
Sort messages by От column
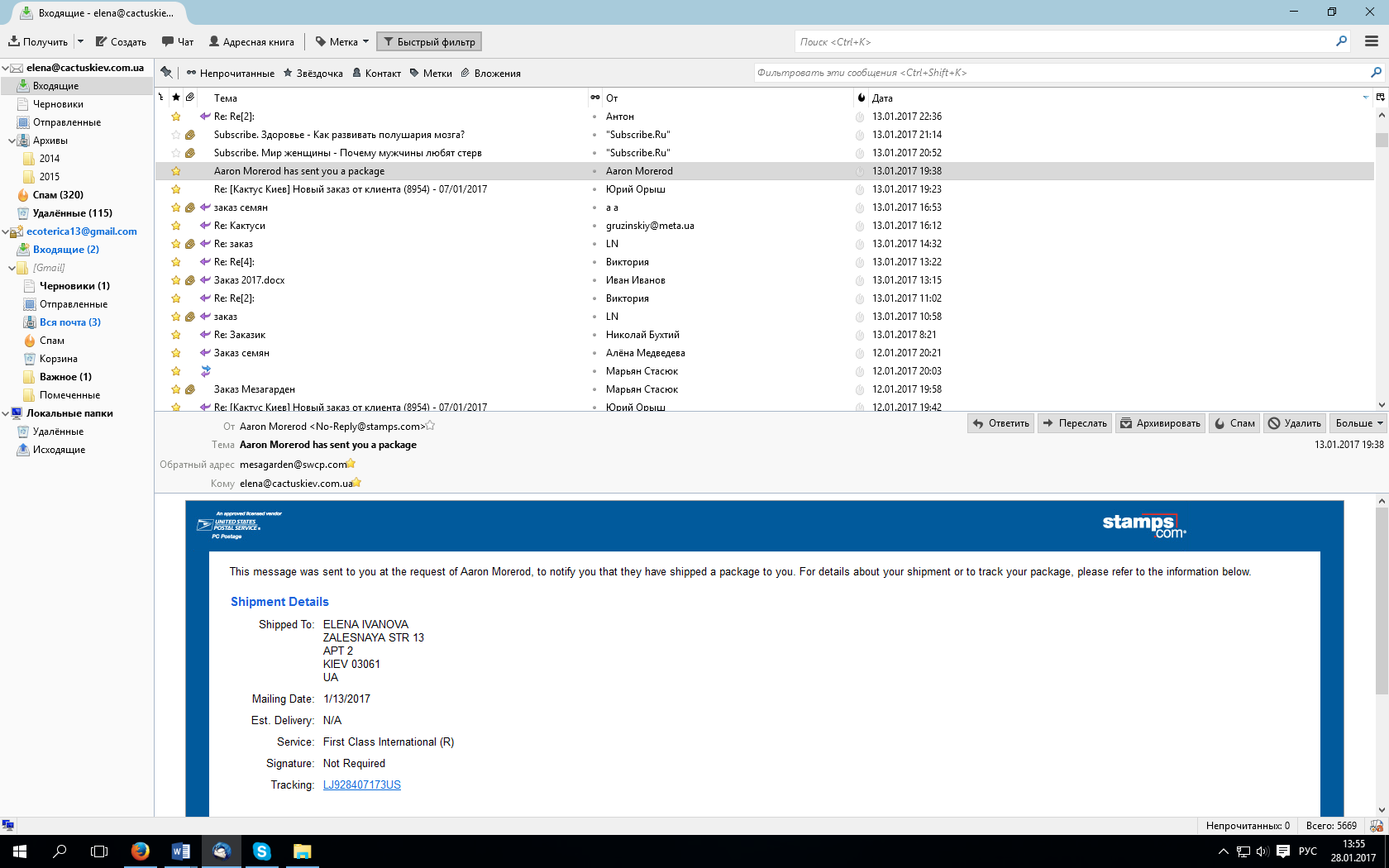(x=728, y=98)
